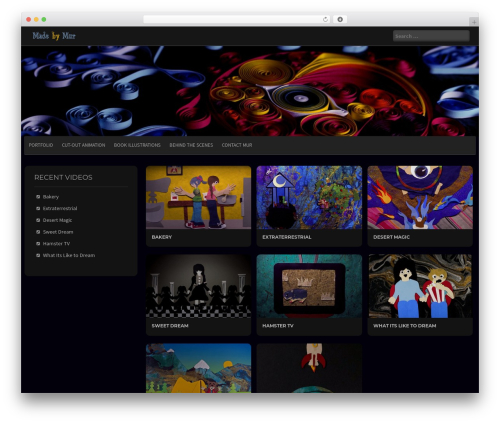
Task: Click the Made by Mur site logo
Action: coord(54,36)
